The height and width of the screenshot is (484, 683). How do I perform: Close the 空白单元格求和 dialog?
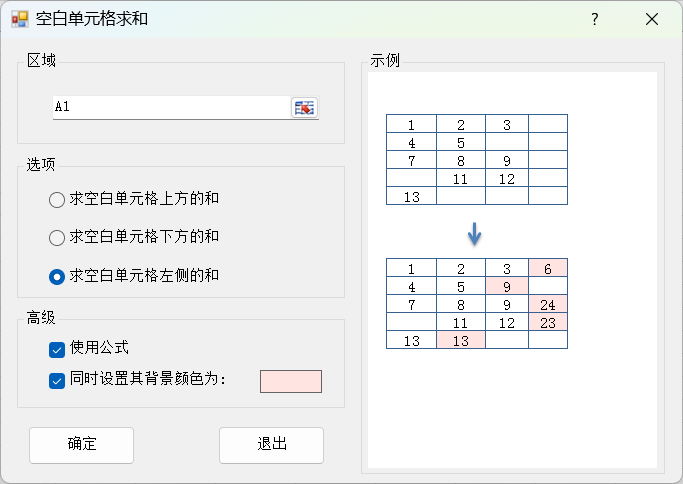coord(652,19)
